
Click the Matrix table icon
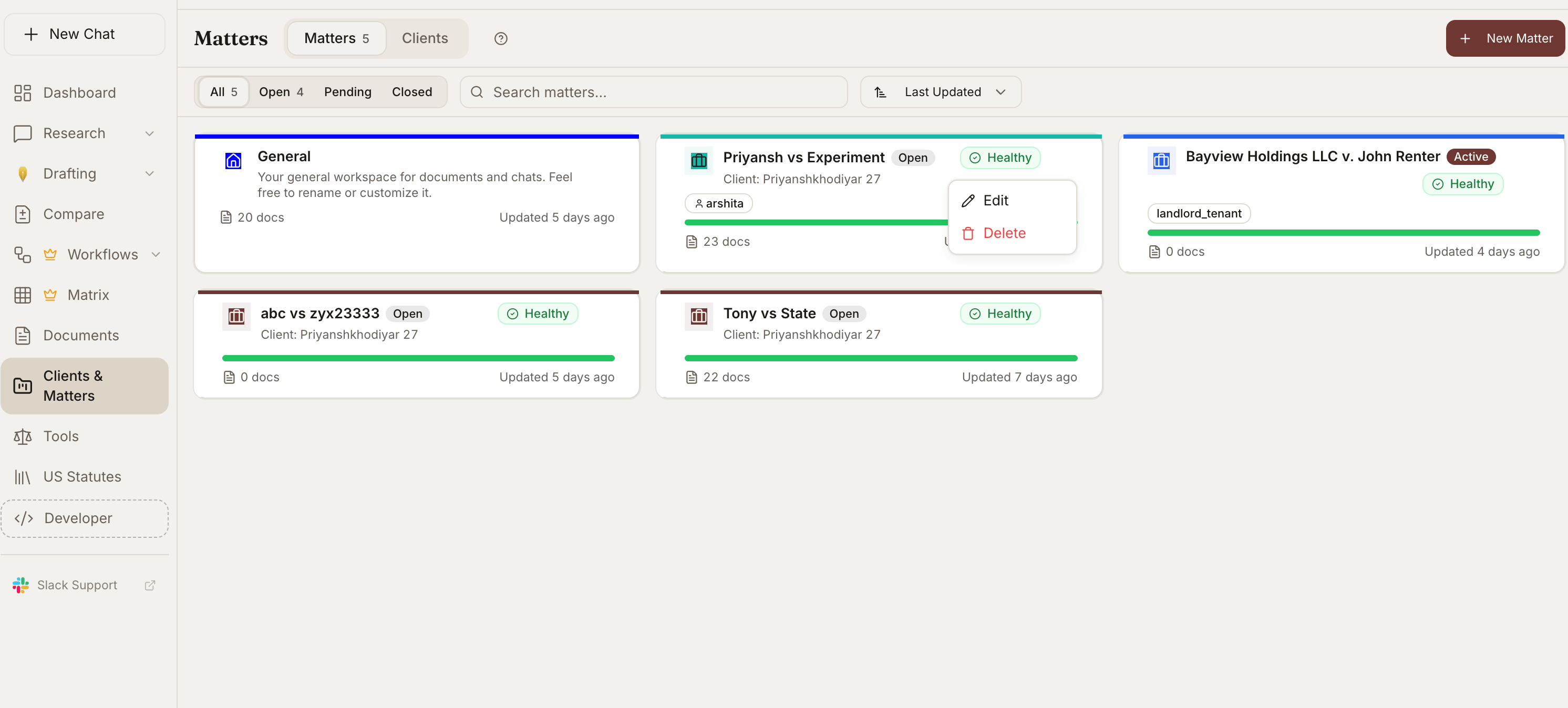23,295
